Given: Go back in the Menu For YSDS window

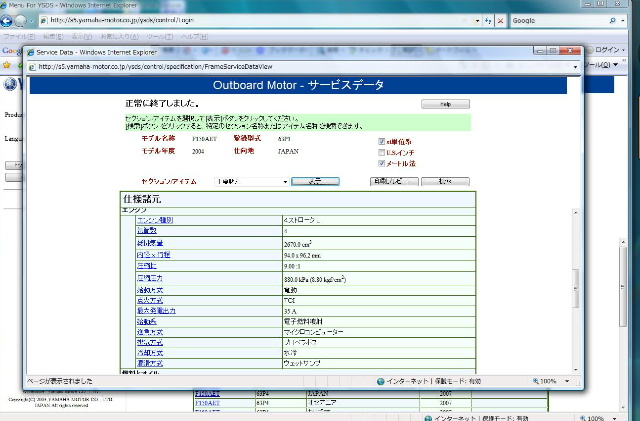Looking at the screenshot, I should (7, 20).
